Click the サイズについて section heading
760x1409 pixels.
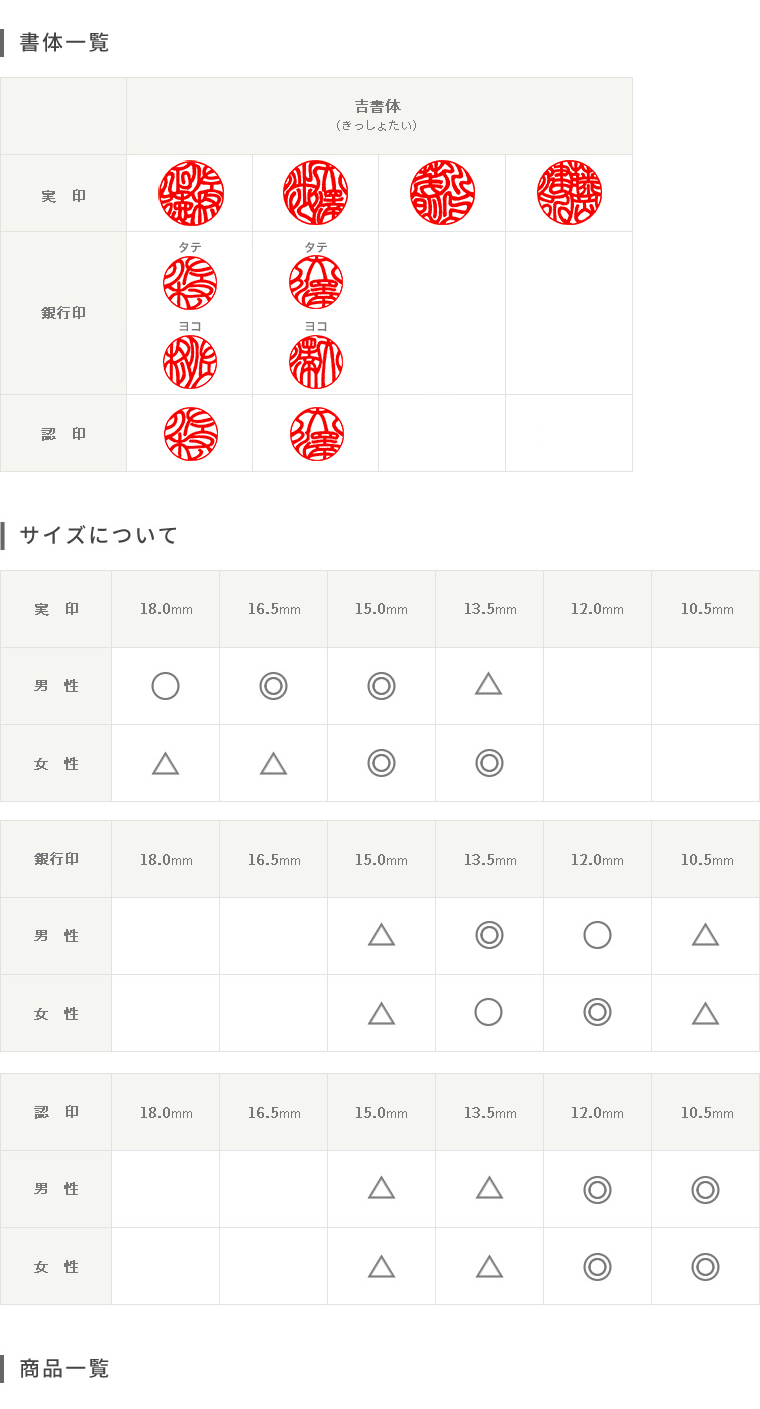tap(99, 535)
